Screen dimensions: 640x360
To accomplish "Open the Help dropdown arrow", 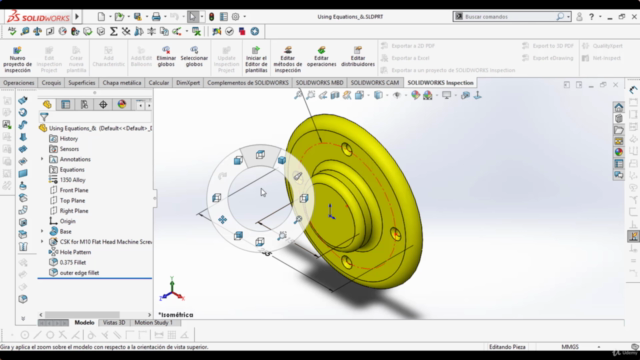I will (600, 17).
